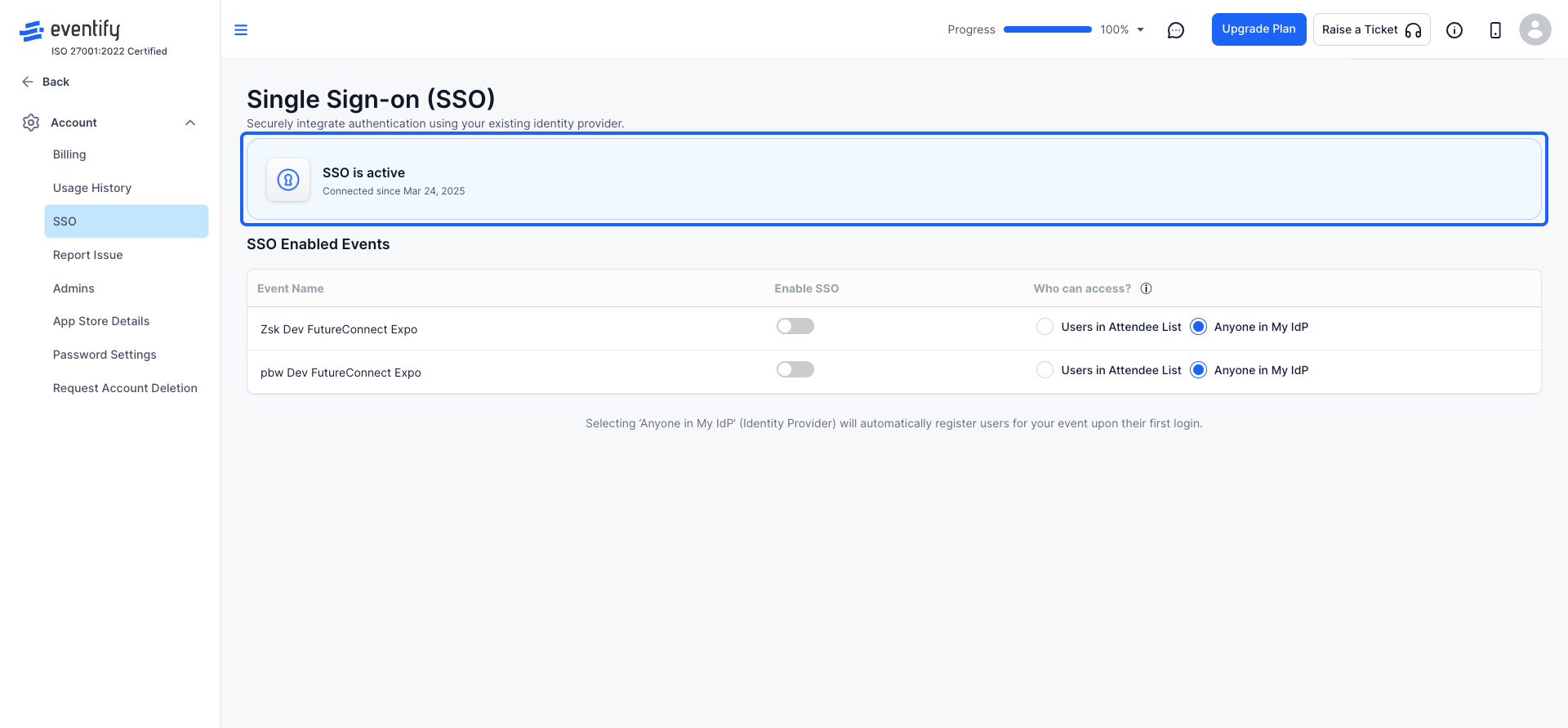Open Usage History in the sidebar

tap(127, 188)
